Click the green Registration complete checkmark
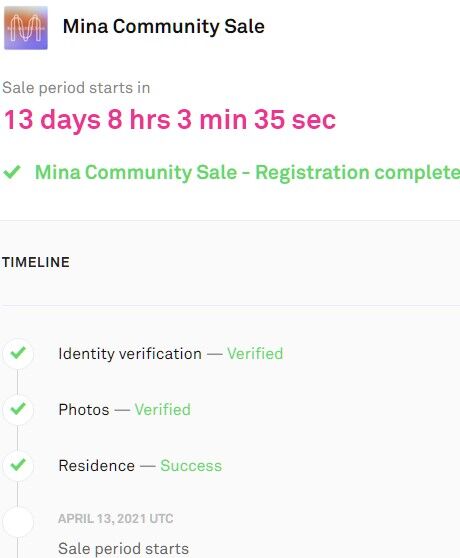Viewport: 460px width, 558px height. 12,172
